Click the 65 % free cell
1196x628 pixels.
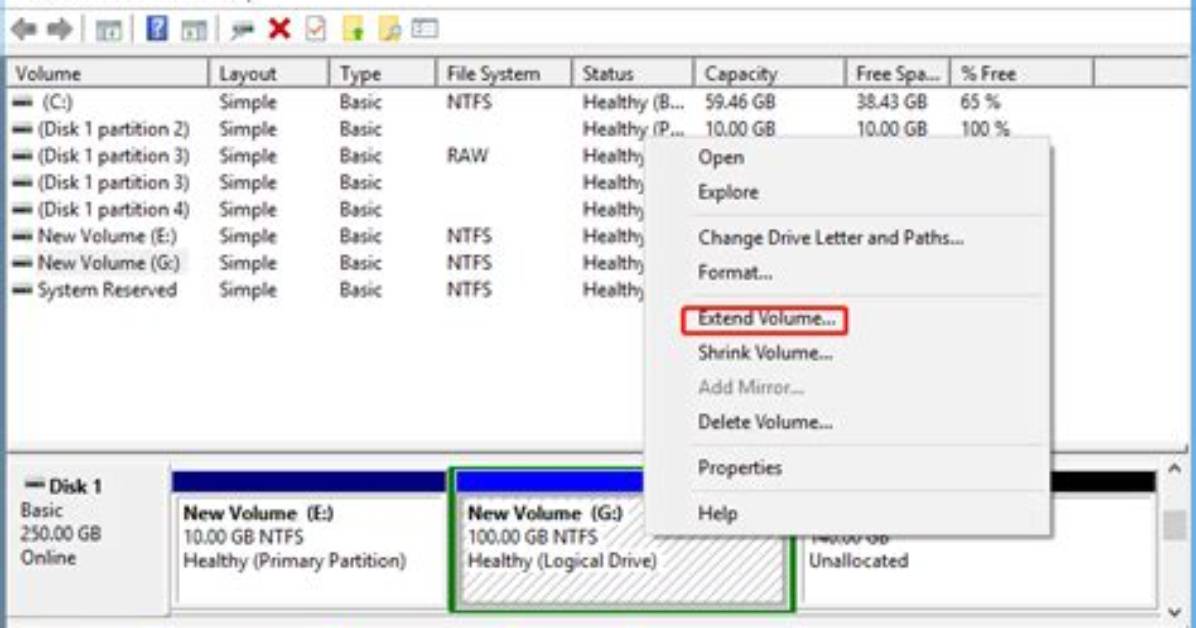(x=980, y=101)
